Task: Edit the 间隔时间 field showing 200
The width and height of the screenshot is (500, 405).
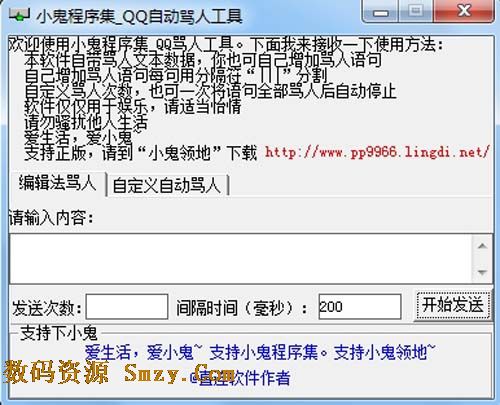Action: [x=359, y=306]
